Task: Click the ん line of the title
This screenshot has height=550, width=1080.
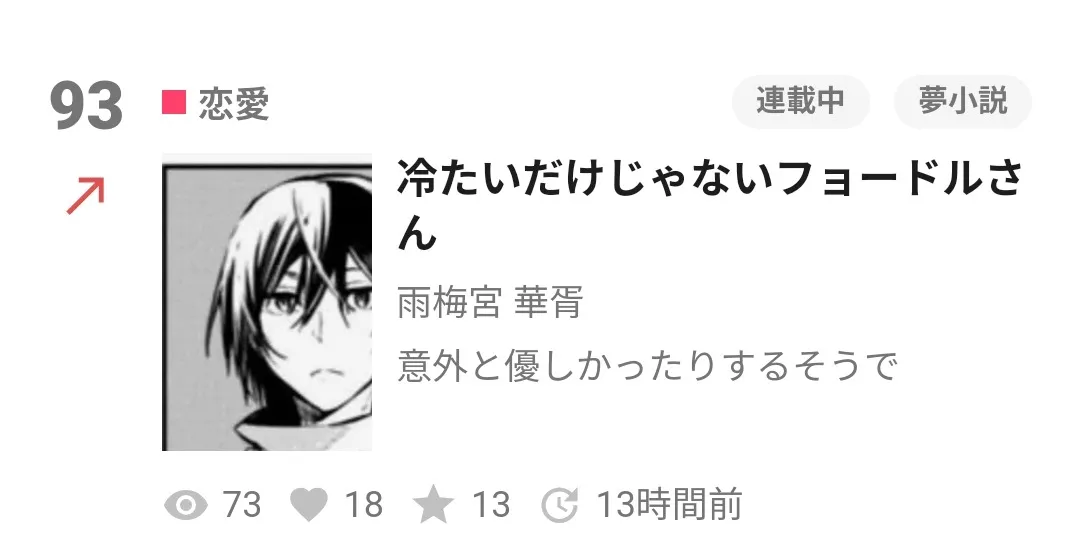Action: coord(417,235)
